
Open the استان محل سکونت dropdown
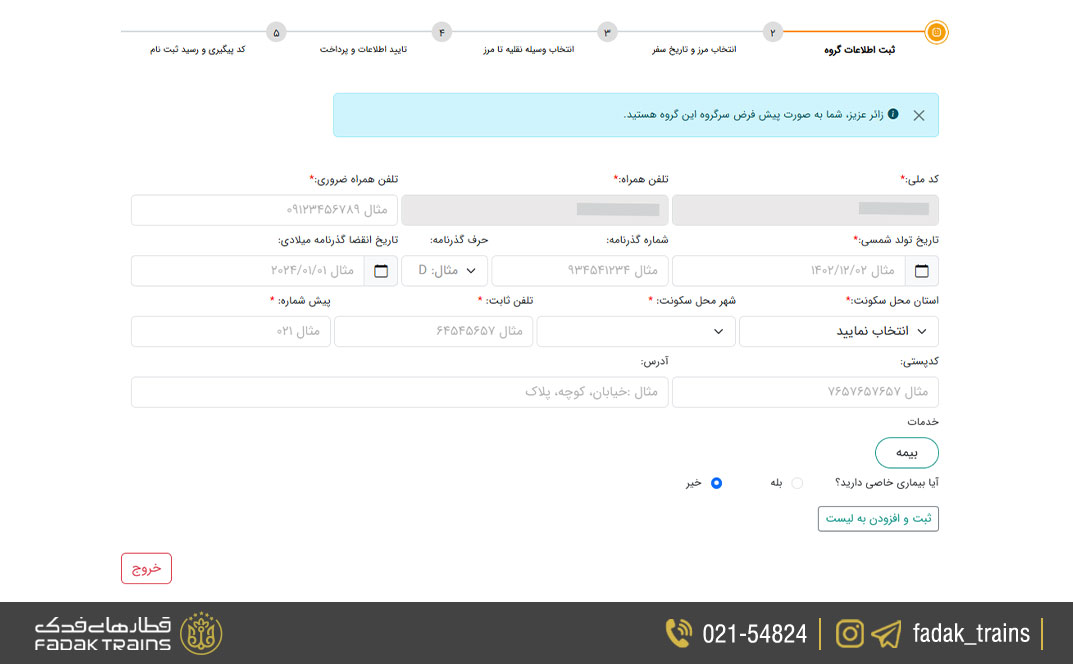pyautogui.click(x=838, y=330)
